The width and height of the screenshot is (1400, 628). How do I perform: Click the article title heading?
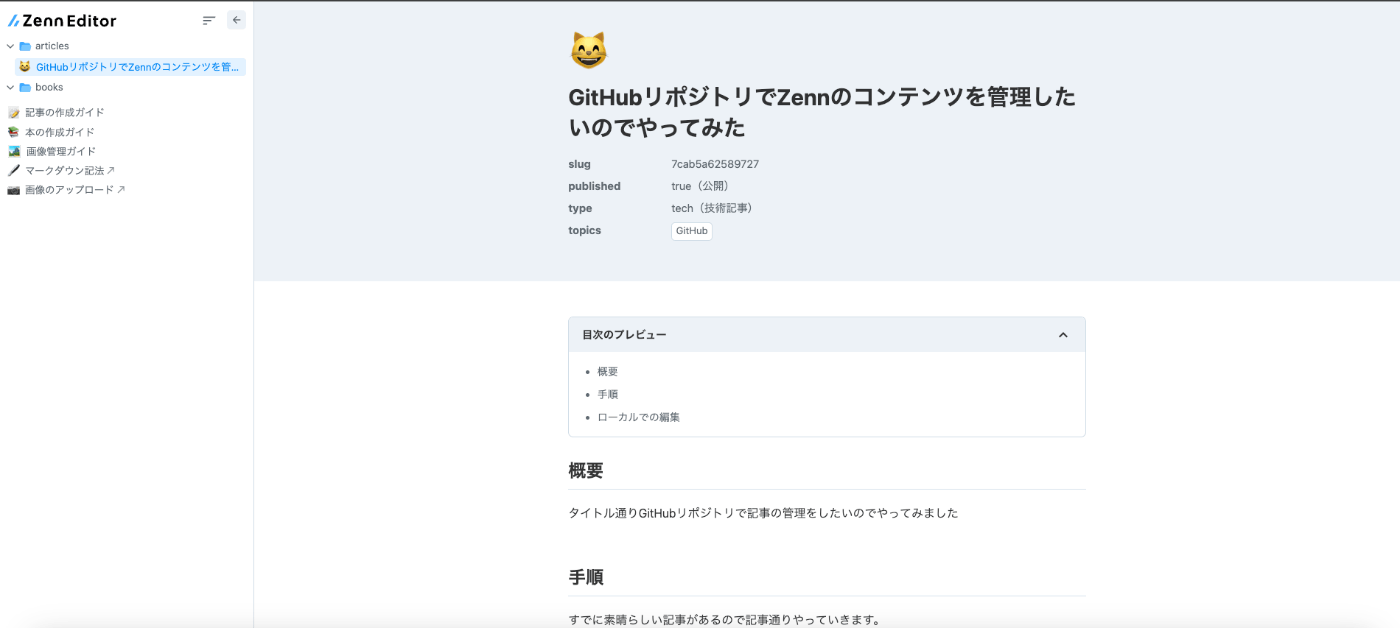(x=822, y=112)
